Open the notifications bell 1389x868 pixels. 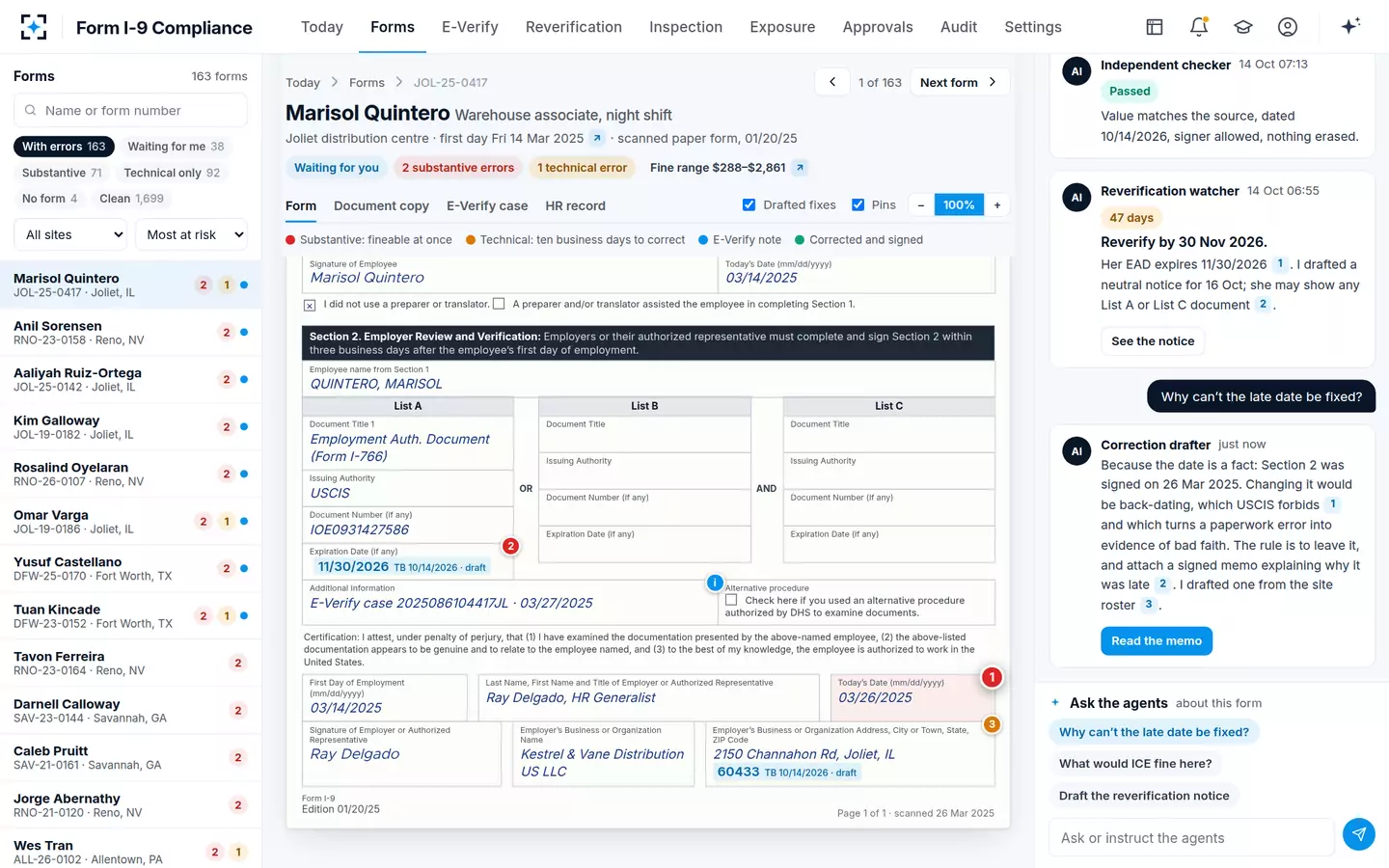point(1199,27)
